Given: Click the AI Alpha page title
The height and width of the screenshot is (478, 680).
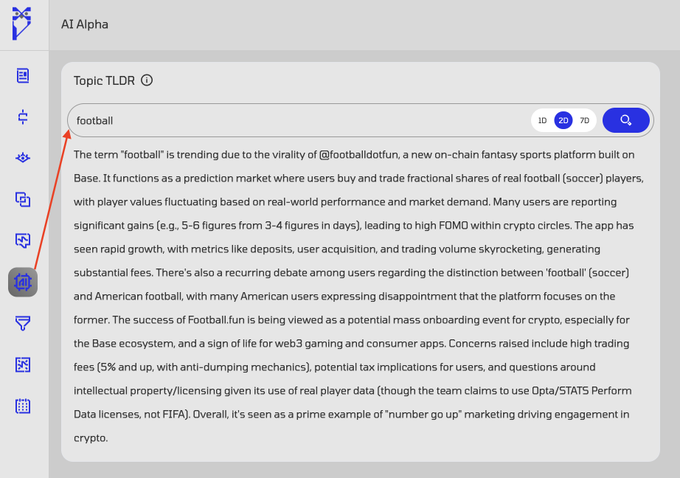Looking at the screenshot, I should (85, 24).
